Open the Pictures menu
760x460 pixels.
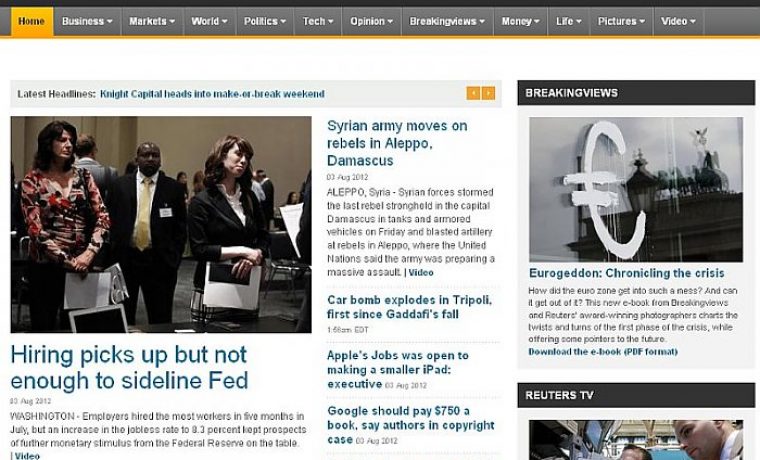pyautogui.click(x=621, y=21)
